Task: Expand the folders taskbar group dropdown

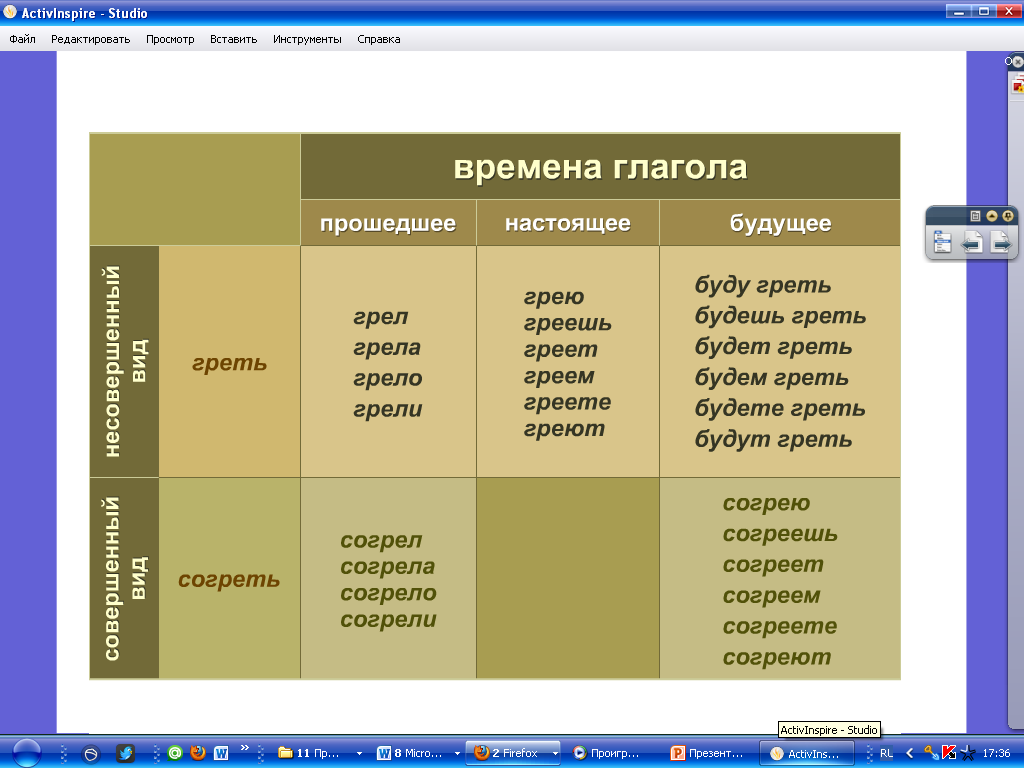Action: (361, 753)
